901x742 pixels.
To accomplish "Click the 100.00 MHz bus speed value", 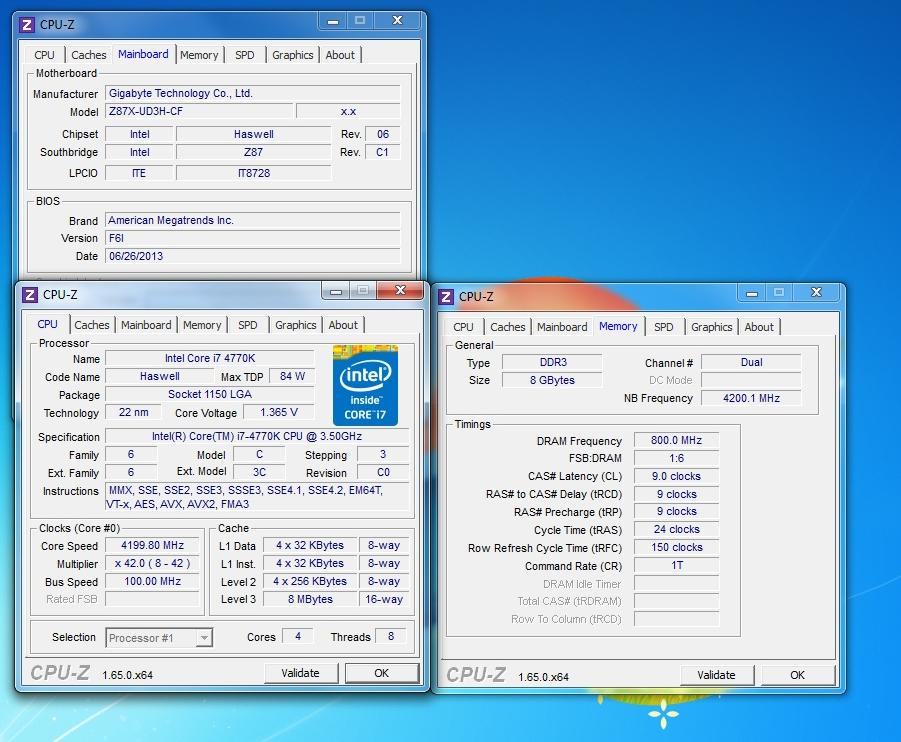I will [x=152, y=581].
